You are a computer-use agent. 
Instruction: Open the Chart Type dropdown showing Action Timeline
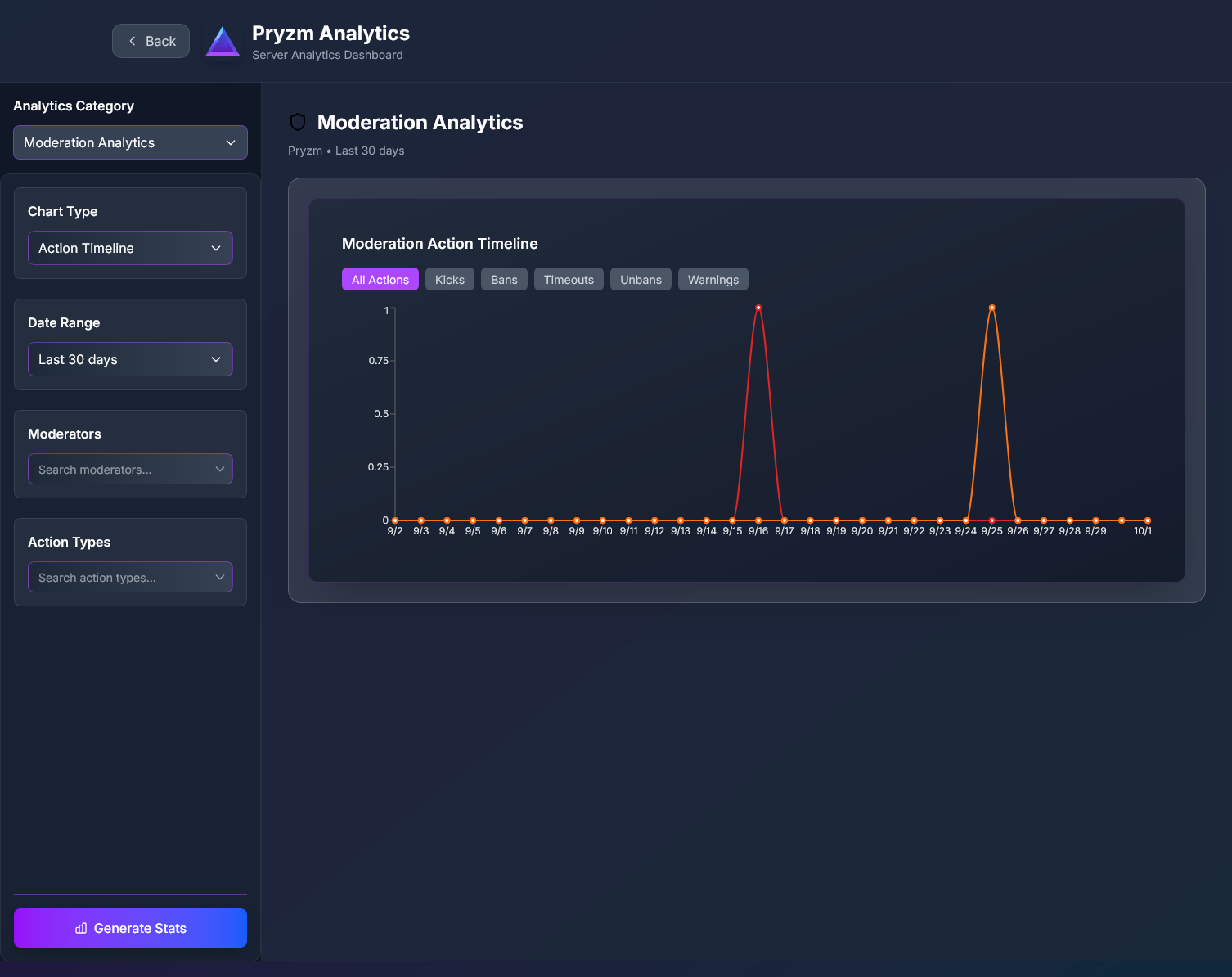coord(130,248)
